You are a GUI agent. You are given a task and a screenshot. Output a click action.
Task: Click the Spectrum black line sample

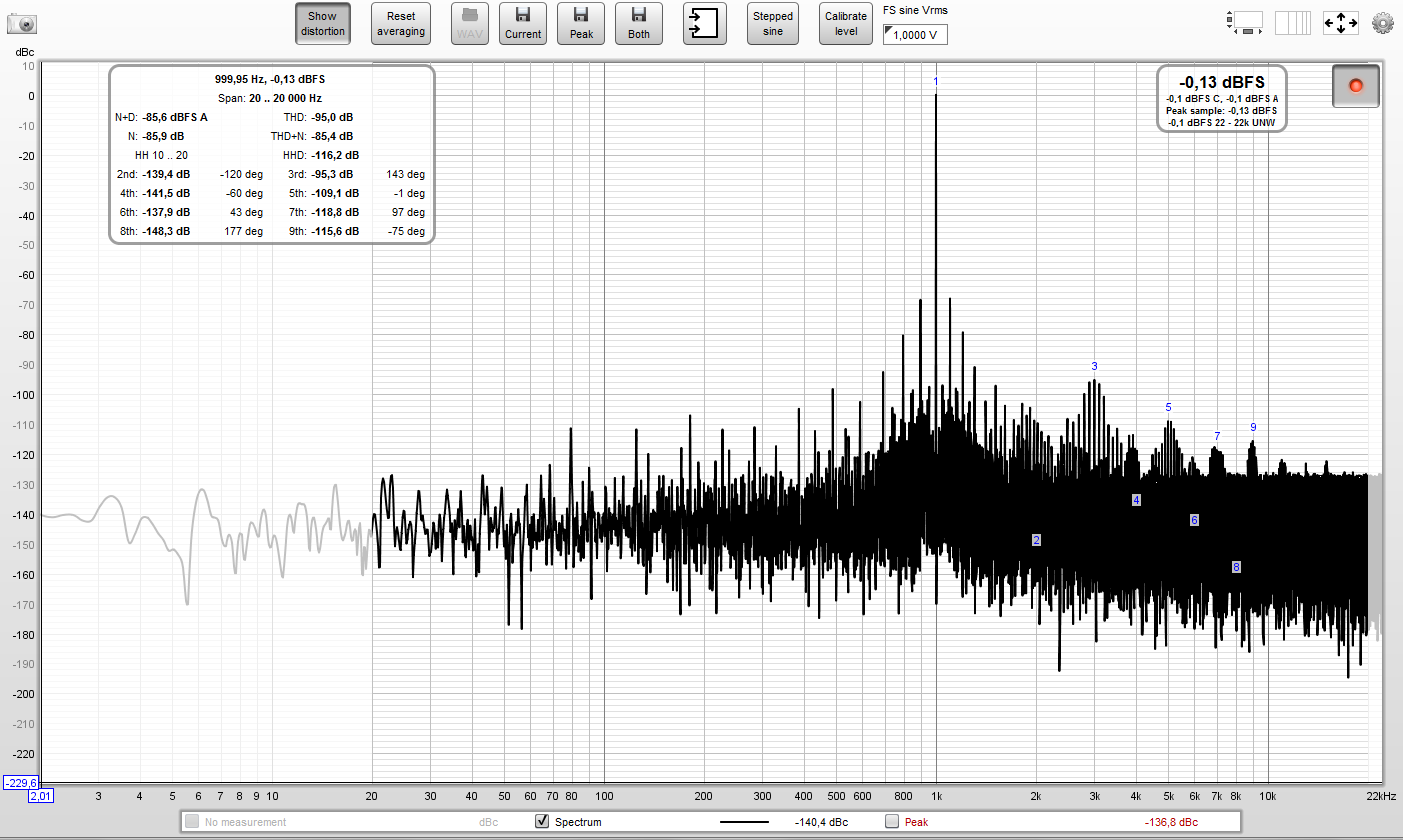[x=745, y=821]
